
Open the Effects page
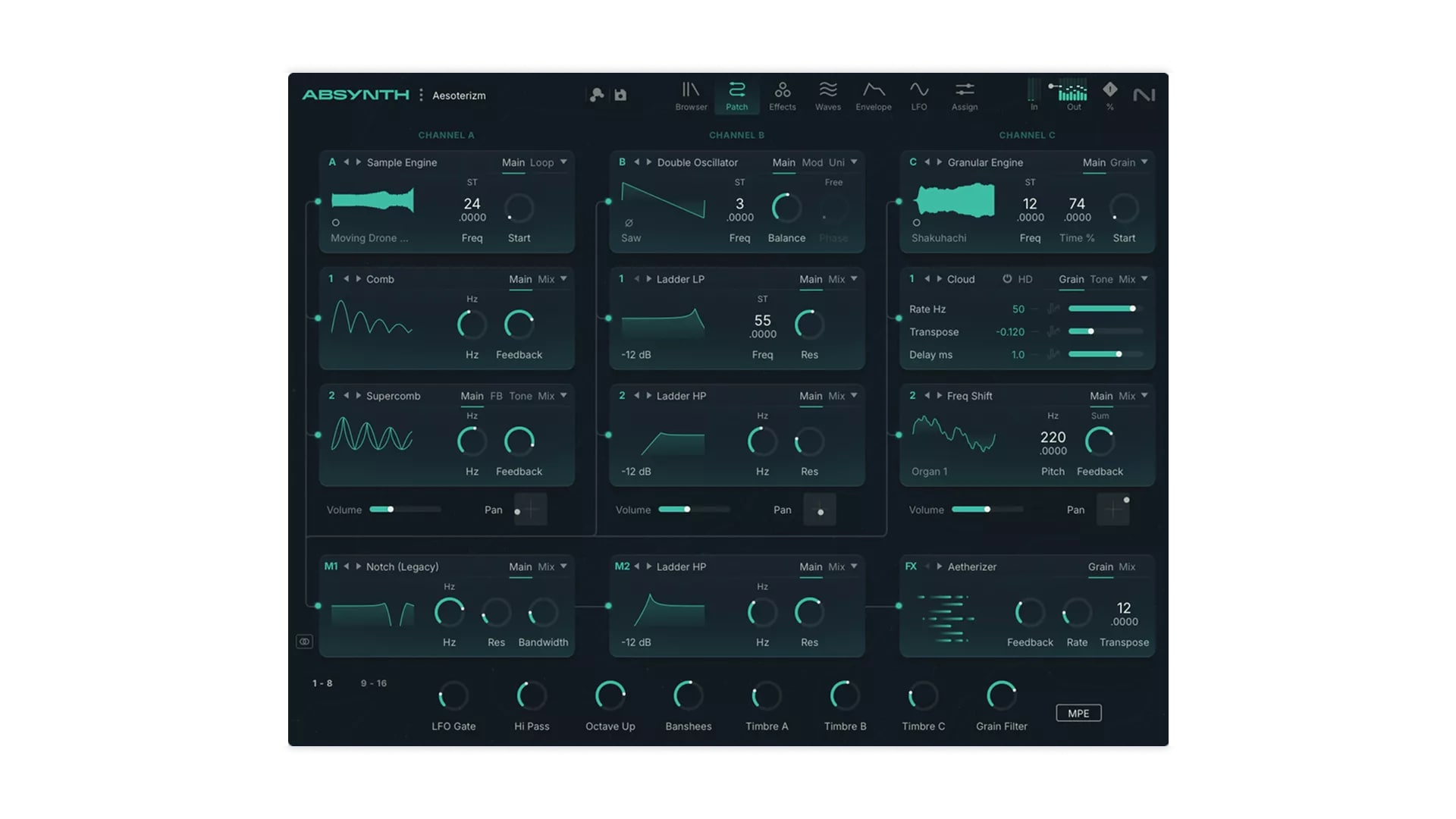[782, 96]
